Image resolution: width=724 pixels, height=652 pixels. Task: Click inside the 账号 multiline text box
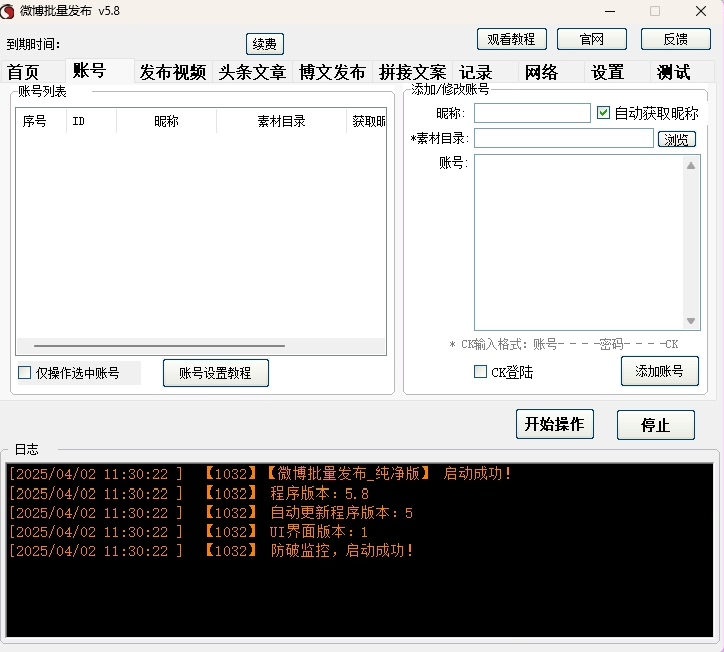pyautogui.click(x=579, y=242)
